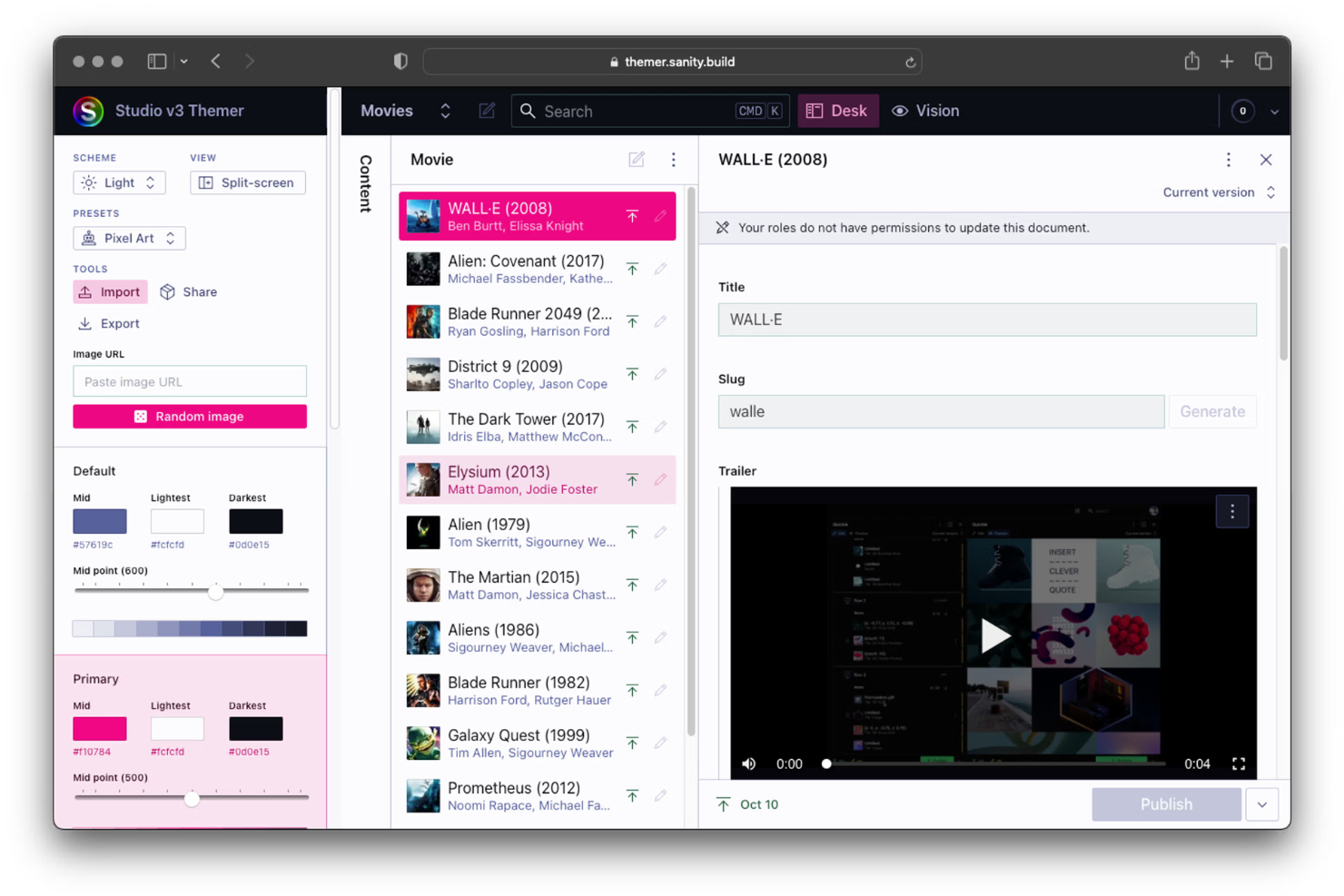This screenshot has height=896, width=1344.
Task: Open the Pixel Art presets dropdown
Action: (x=129, y=238)
